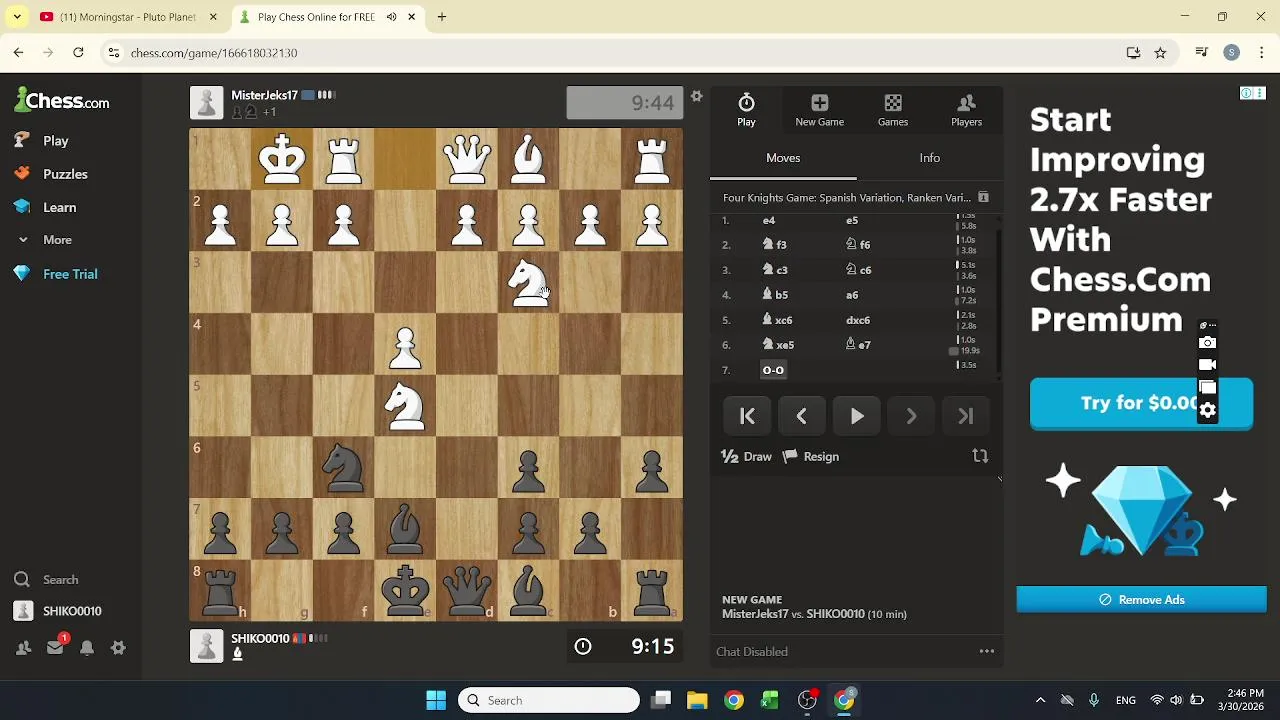This screenshot has width=1280, height=720.
Task: Open sidebar settings gear
Action: pos(118,648)
